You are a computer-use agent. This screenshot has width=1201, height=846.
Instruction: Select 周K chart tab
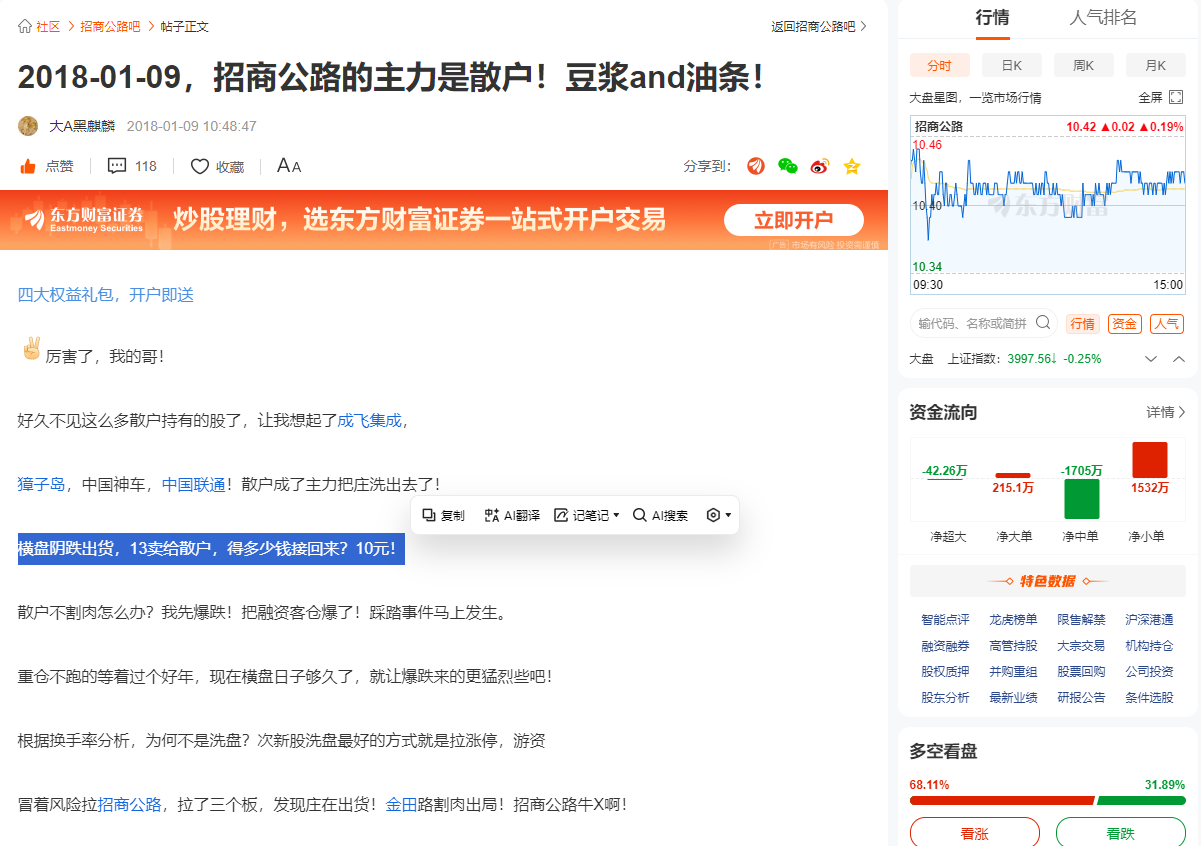pyautogui.click(x=1084, y=65)
